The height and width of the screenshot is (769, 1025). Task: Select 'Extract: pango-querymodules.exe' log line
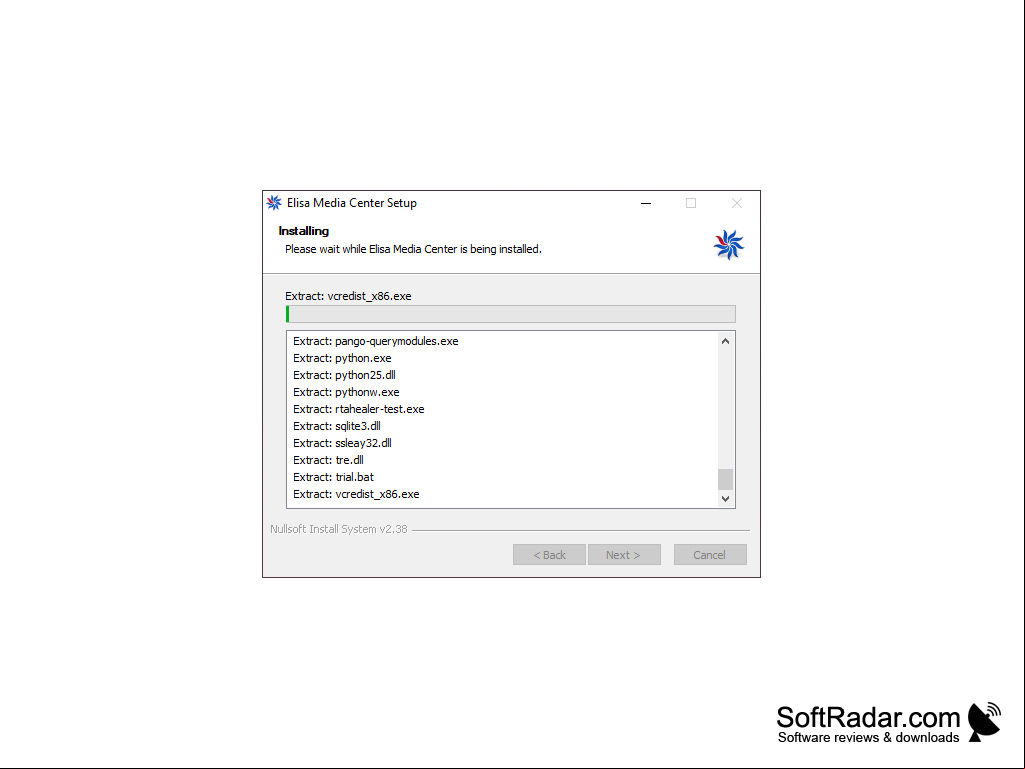(x=376, y=341)
